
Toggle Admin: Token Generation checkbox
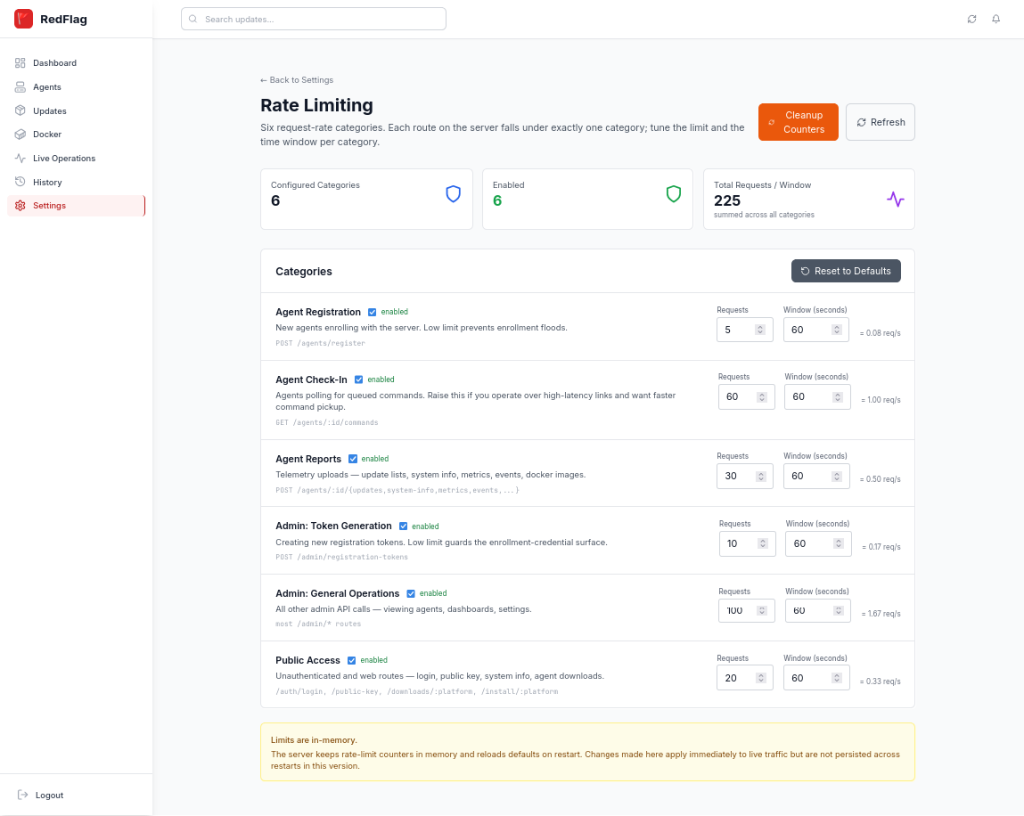(403, 526)
